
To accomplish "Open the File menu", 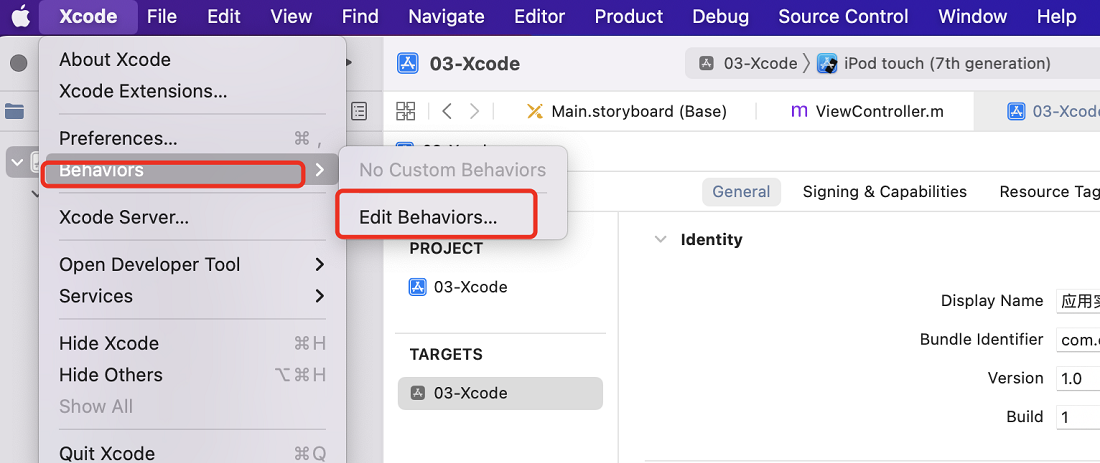I will [x=162, y=17].
